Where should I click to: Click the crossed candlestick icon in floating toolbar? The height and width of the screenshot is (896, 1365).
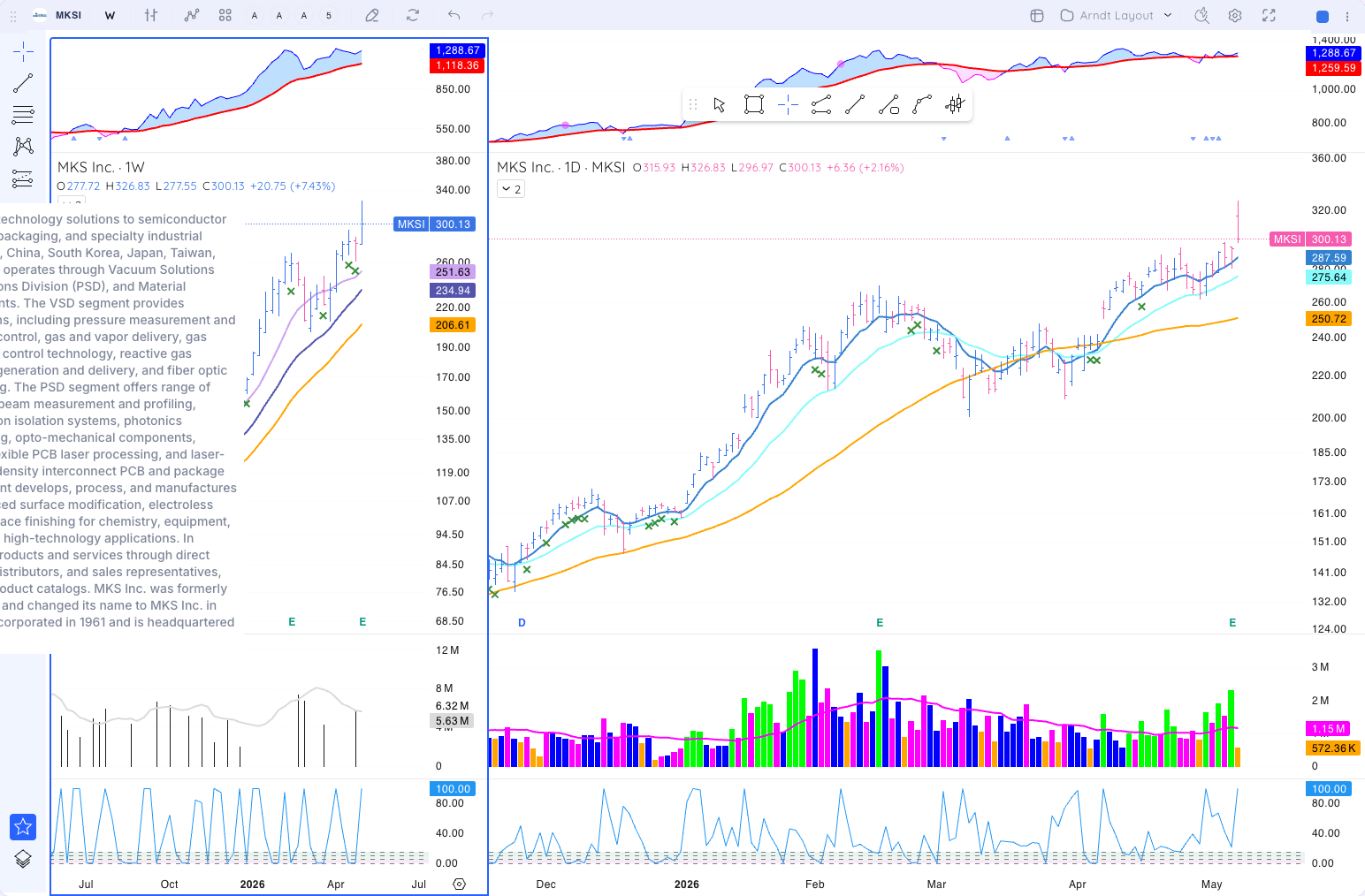click(955, 105)
